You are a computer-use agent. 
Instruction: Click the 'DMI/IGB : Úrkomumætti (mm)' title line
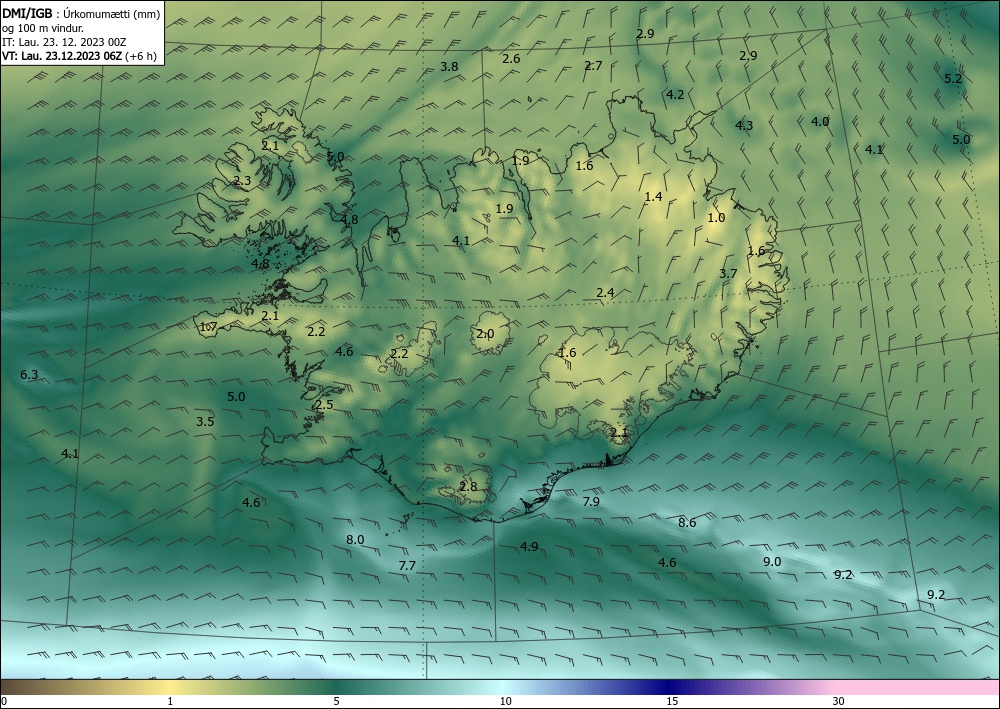(81, 13)
